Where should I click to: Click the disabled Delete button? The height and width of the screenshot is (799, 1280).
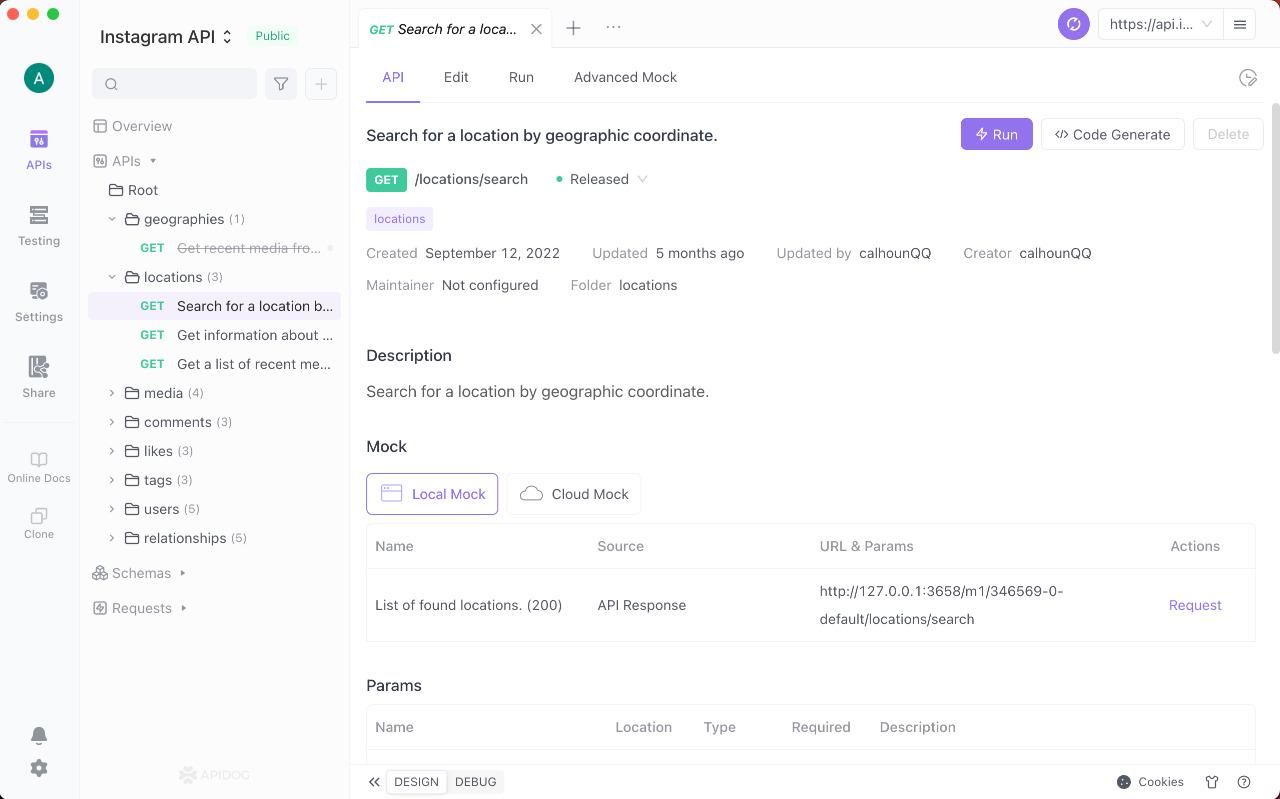pos(1228,134)
